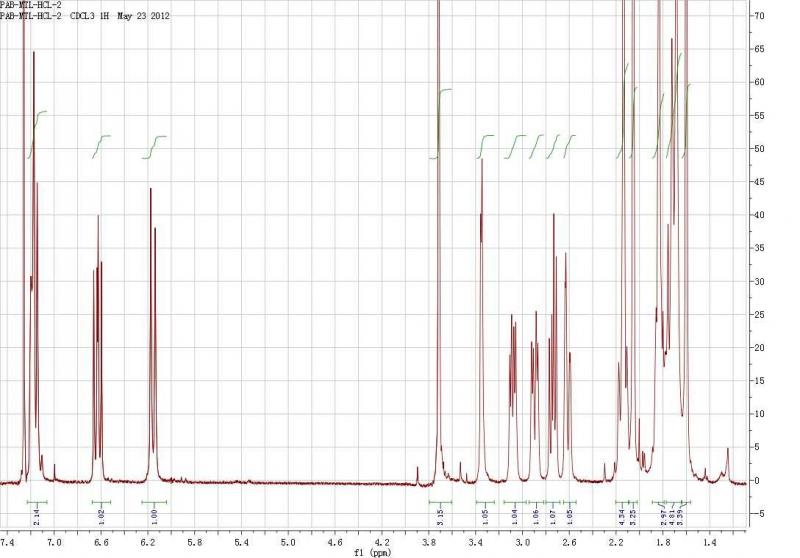The width and height of the screenshot is (800, 558).
Task: Click the green integral curve above 6.6 ppm
Action: coord(101,146)
